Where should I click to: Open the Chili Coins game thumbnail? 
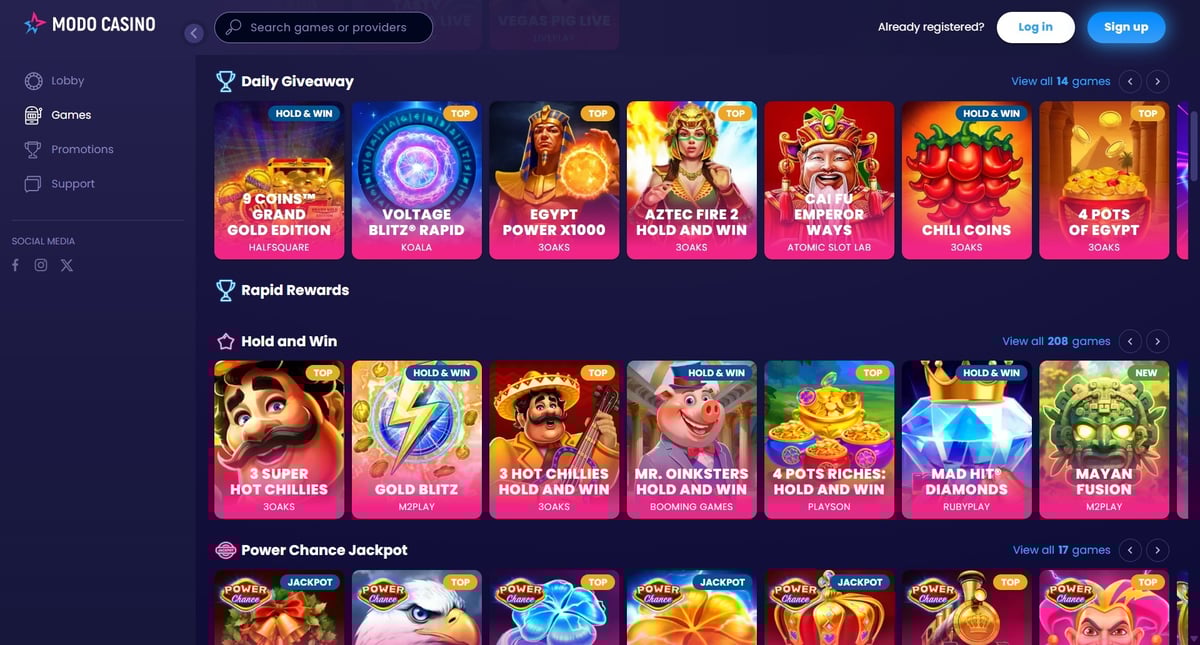[967, 180]
